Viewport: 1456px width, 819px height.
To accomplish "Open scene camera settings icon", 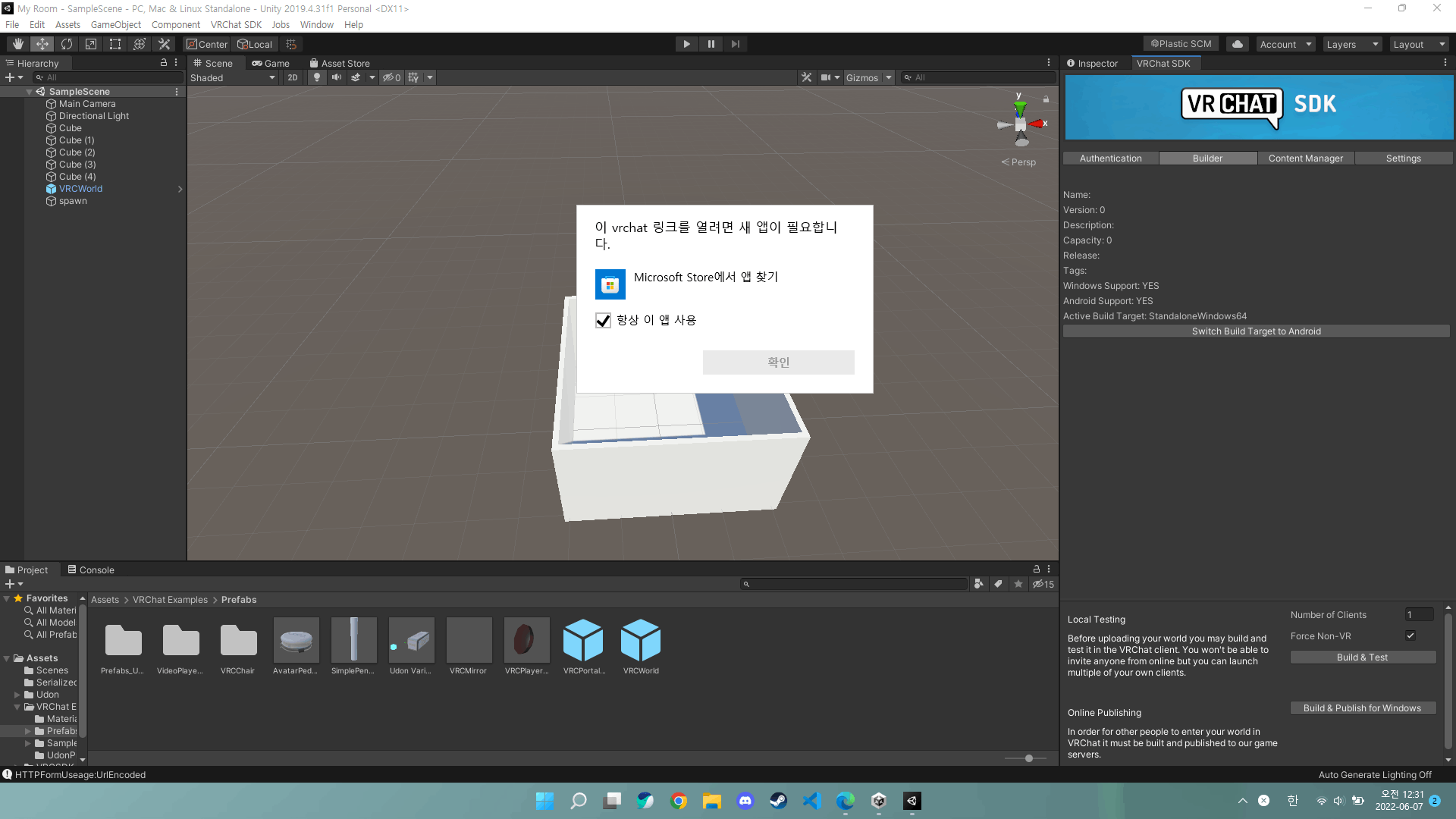I will [x=825, y=77].
